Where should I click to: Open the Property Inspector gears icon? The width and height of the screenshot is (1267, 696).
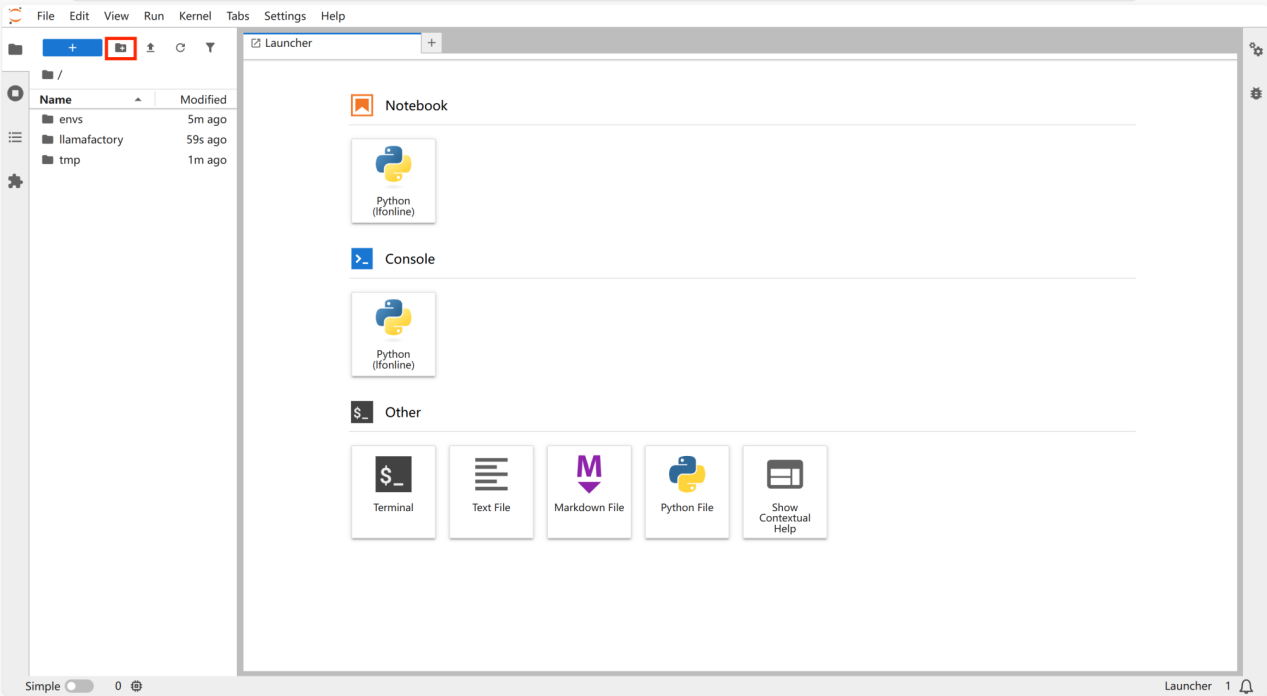[x=1256, y=50]
